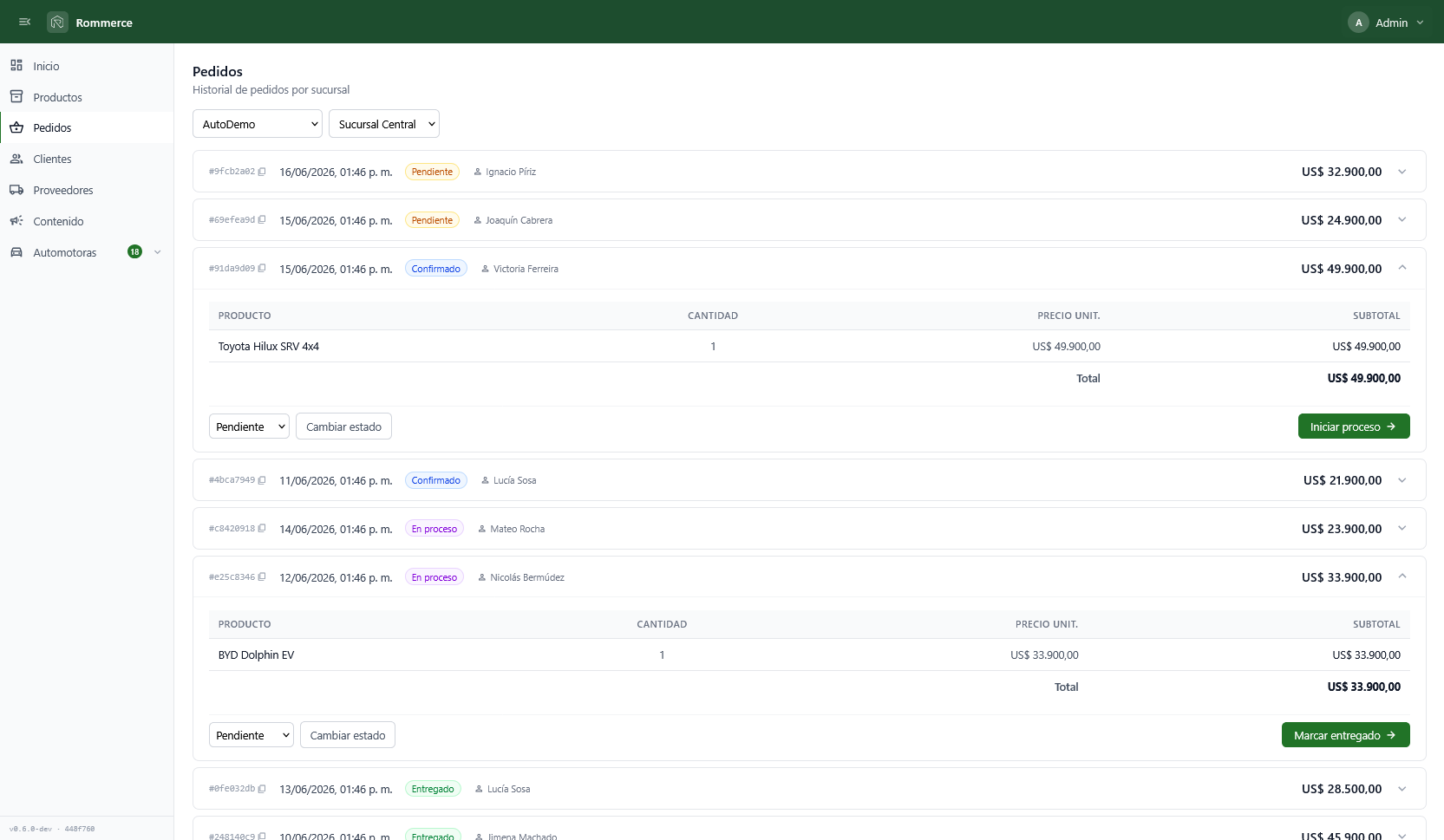Go to Productos in the sidebar
The height and width of the screenshot is (840, 1444).
(x=87, y=97)
